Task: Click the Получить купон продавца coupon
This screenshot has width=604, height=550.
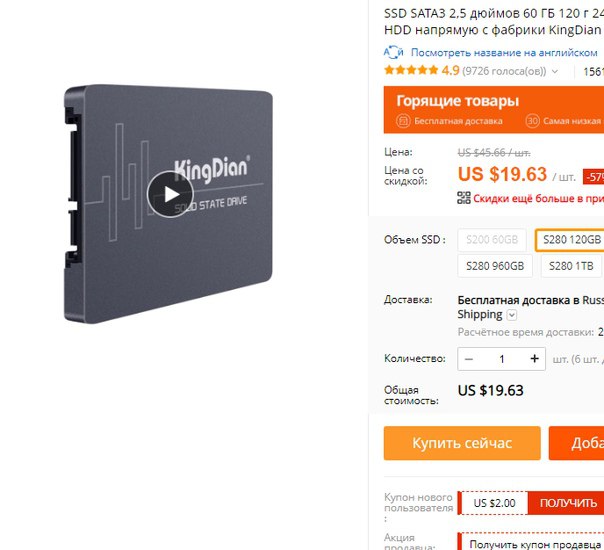Action: [x=533, y=544]
